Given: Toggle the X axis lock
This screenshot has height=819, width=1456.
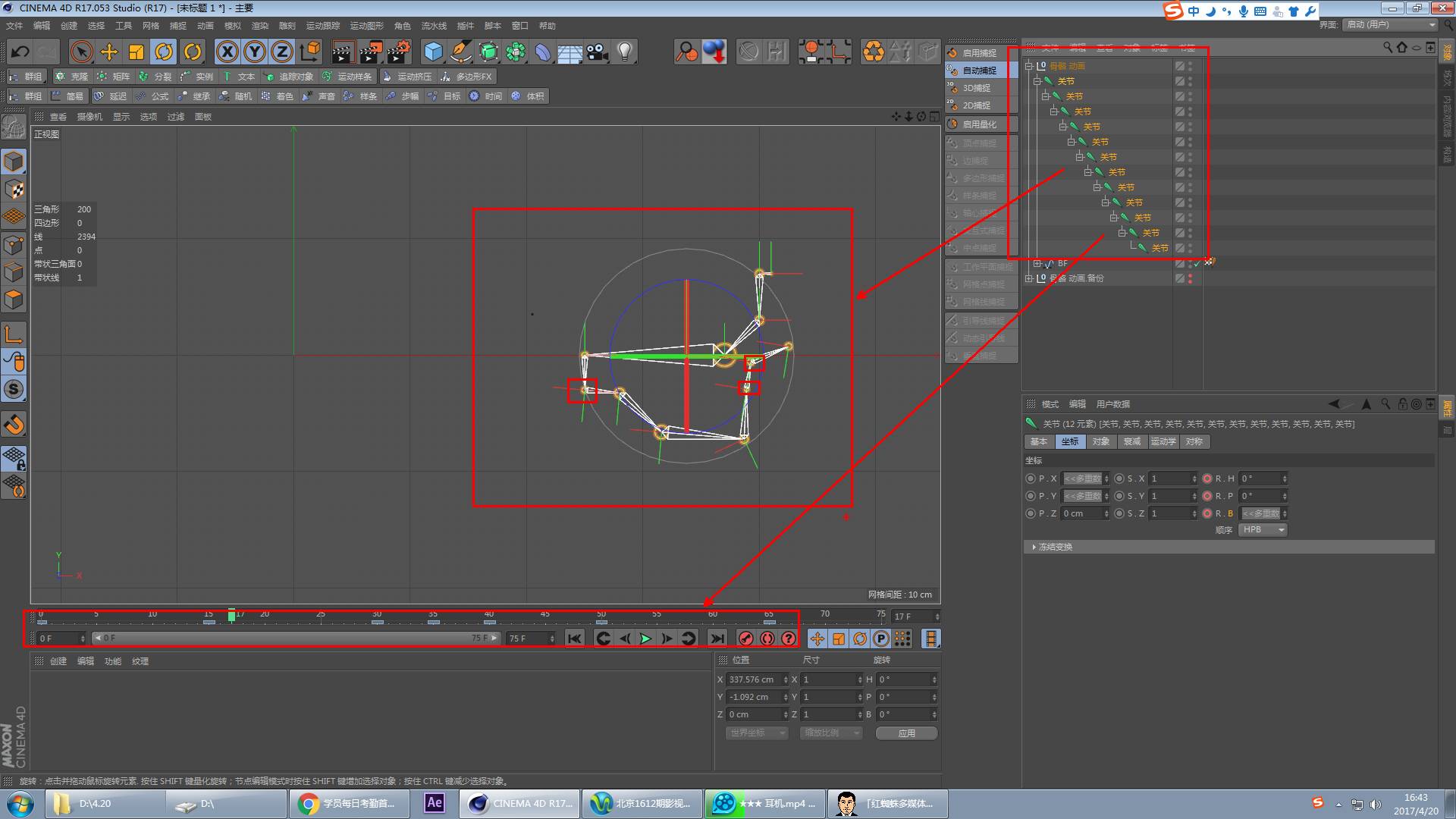Looking at the screenshot, I should 227,52.
